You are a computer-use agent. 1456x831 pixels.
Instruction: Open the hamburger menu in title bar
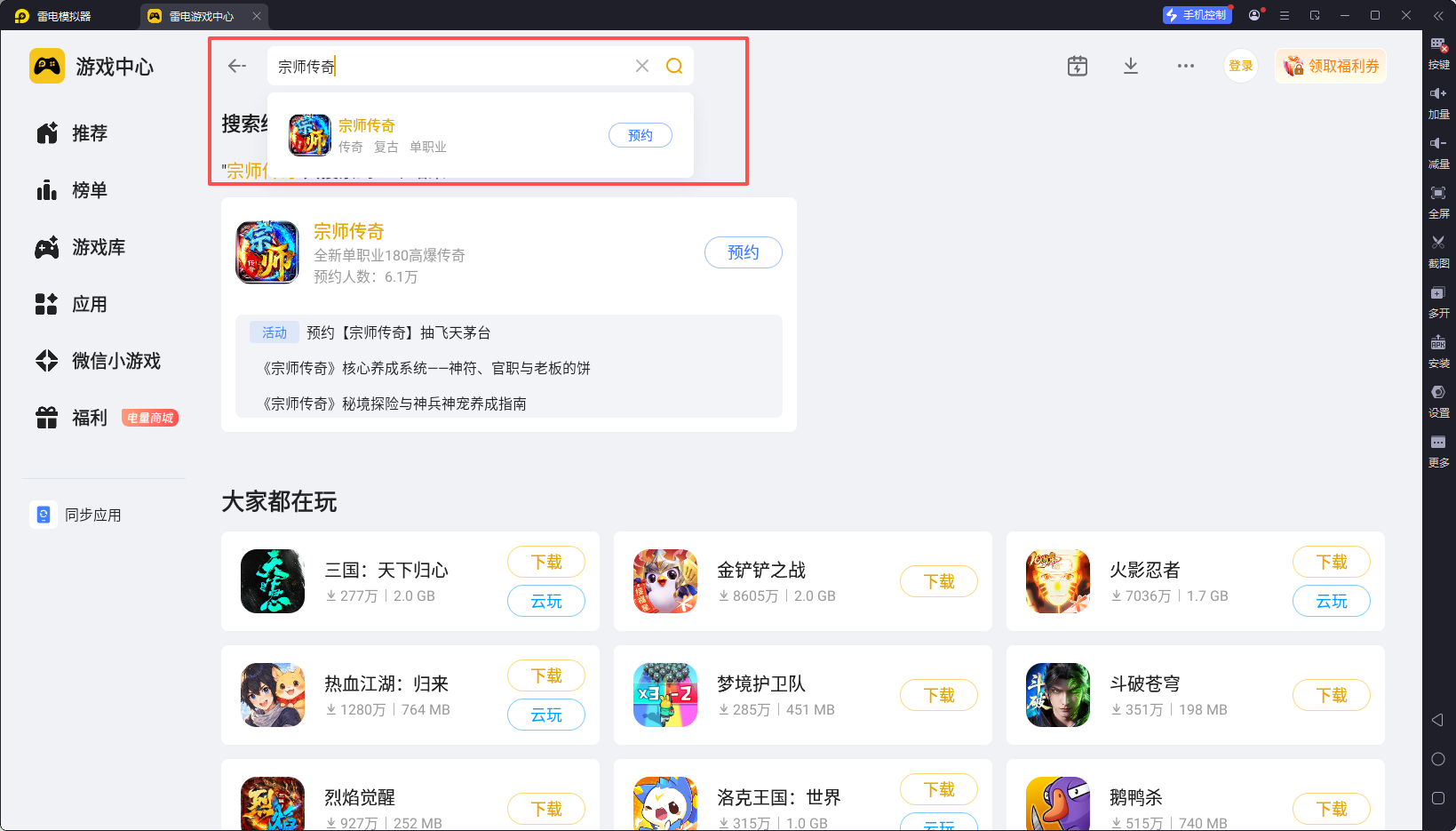pos(1285,15)
